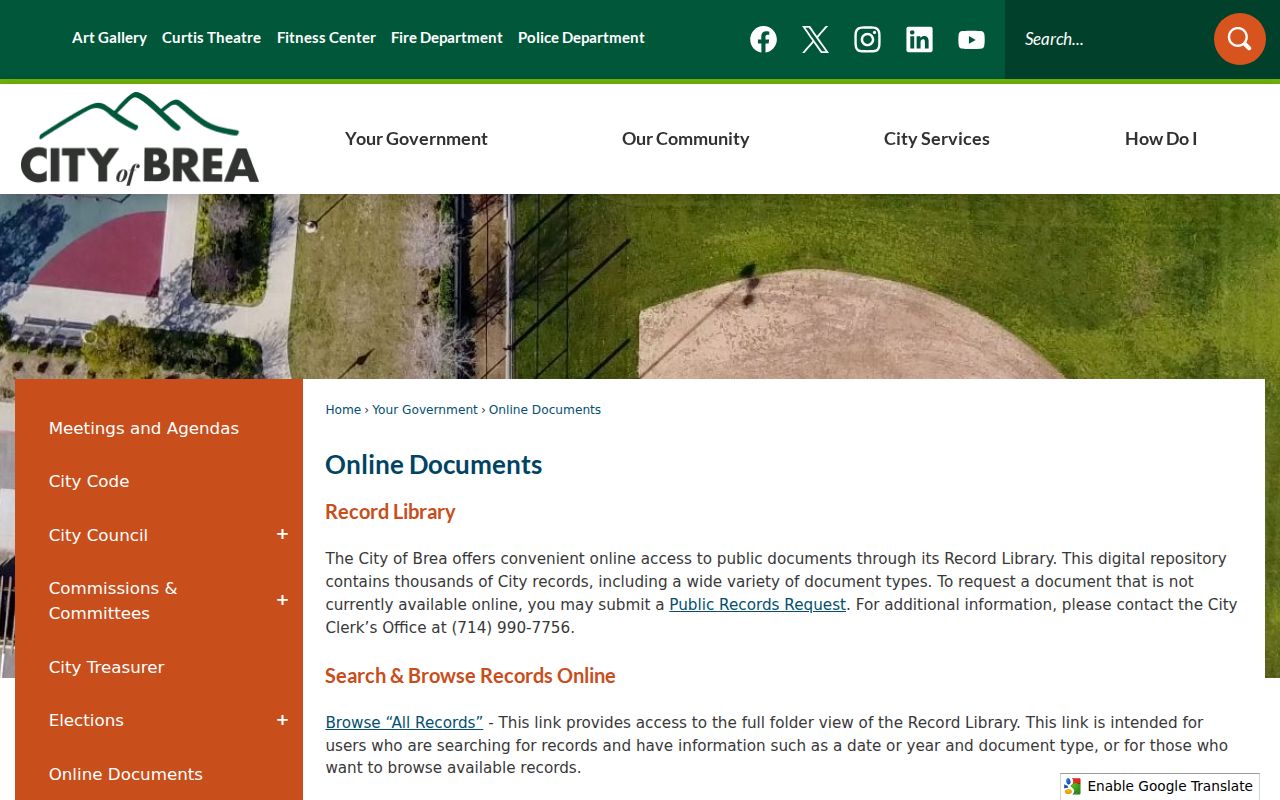Go to Curtis Theatre link
This screenshot has width=1280, height=800.
click(211, 37)
